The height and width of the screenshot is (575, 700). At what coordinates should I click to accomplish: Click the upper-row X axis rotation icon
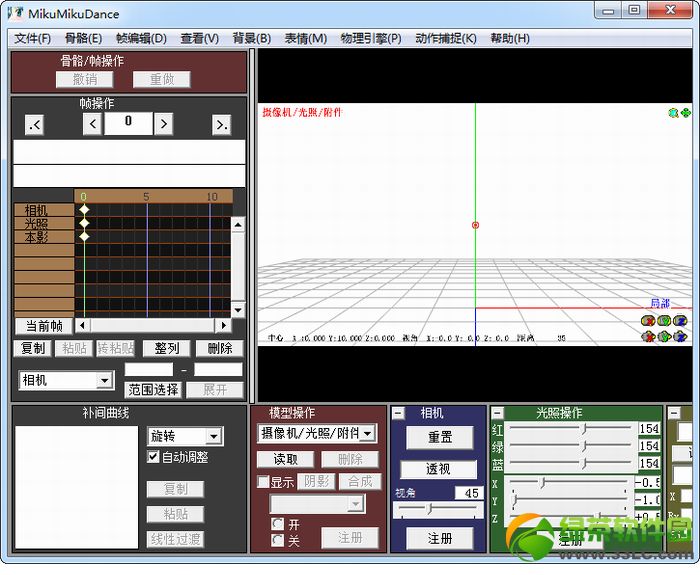648,321
